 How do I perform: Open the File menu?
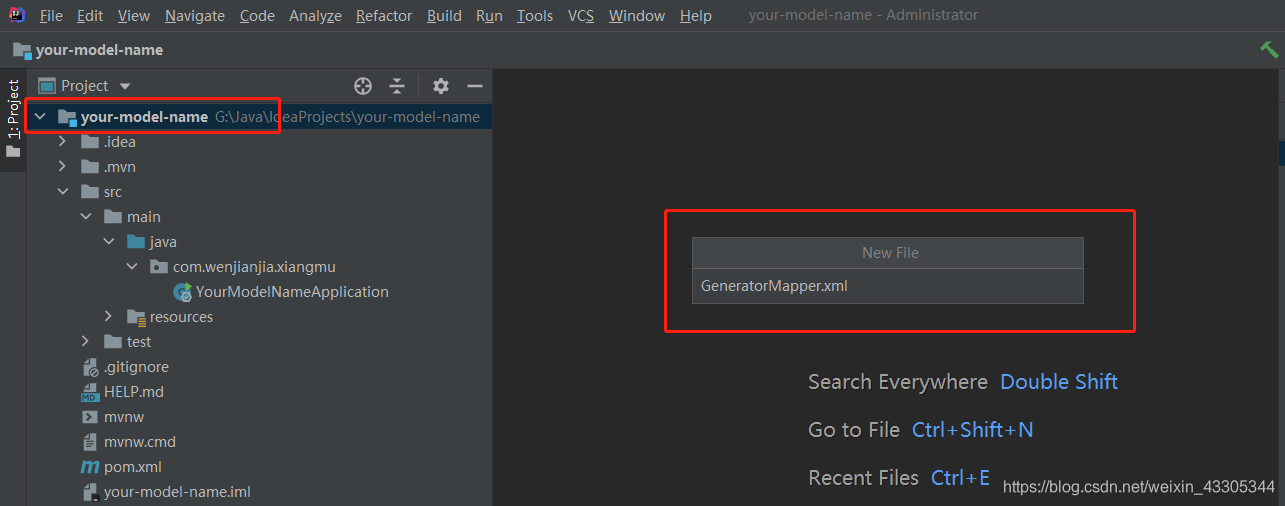tap(51, 15)
